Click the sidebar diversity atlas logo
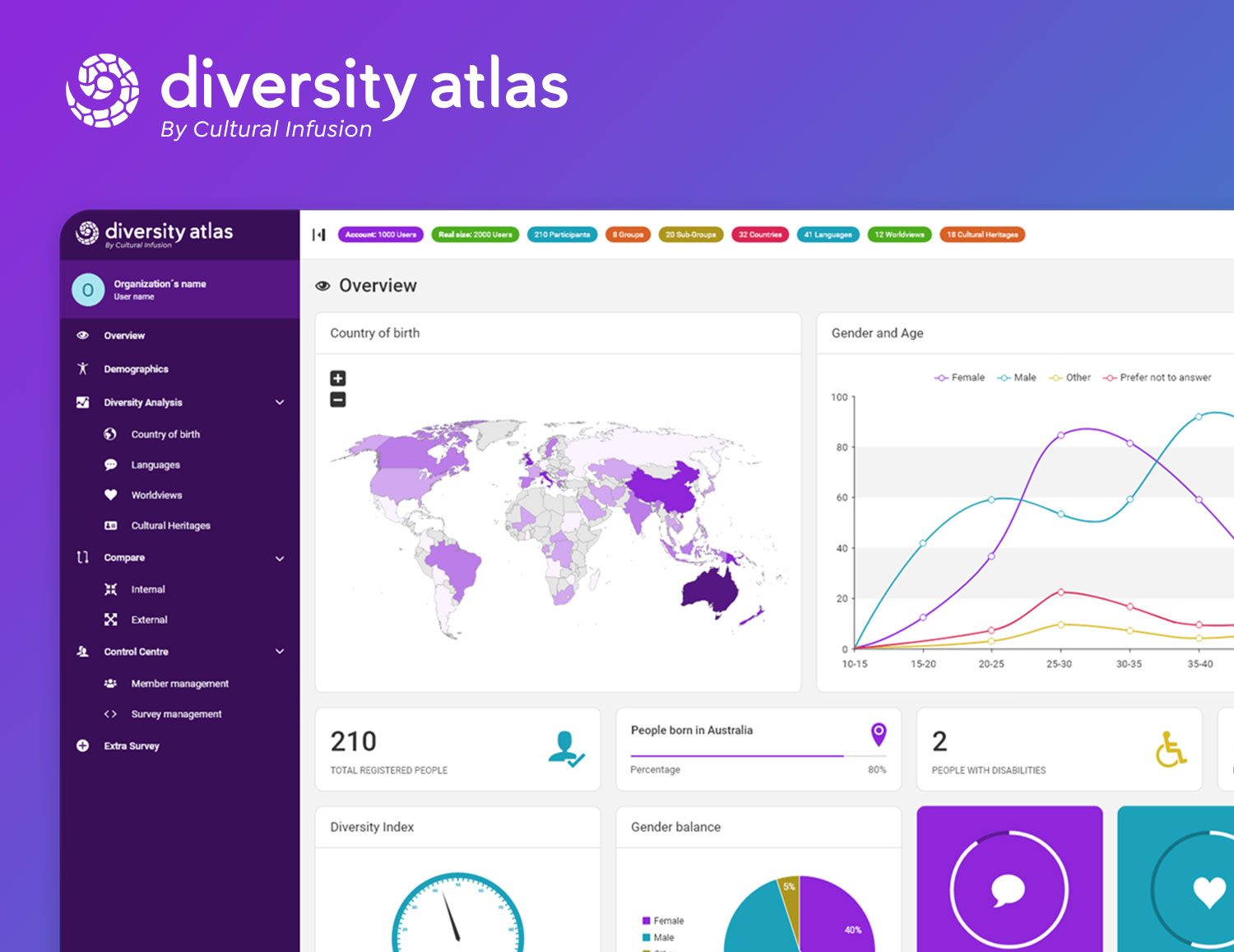Image resolution: width=1234 pixels, height=952 pixels. (155, 234)
